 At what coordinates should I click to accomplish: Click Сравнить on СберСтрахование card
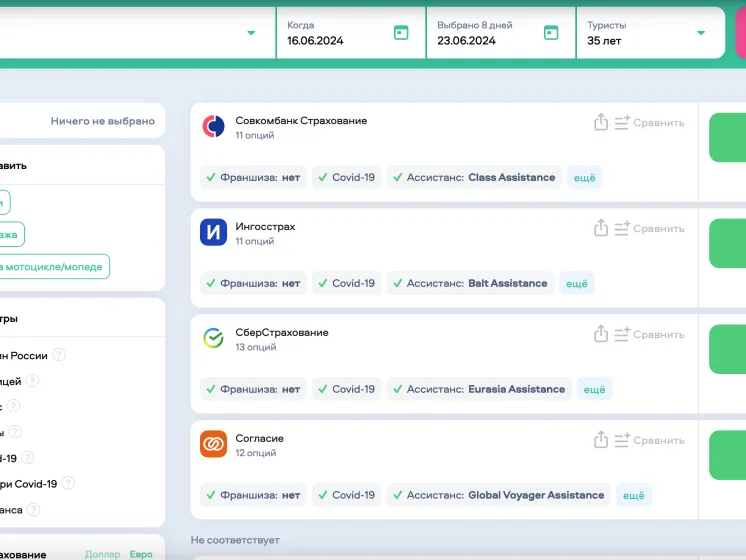649,334
